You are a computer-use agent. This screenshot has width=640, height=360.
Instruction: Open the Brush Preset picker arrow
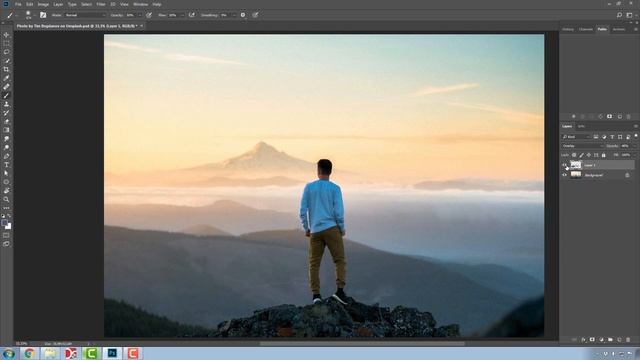tap(34, 15)
